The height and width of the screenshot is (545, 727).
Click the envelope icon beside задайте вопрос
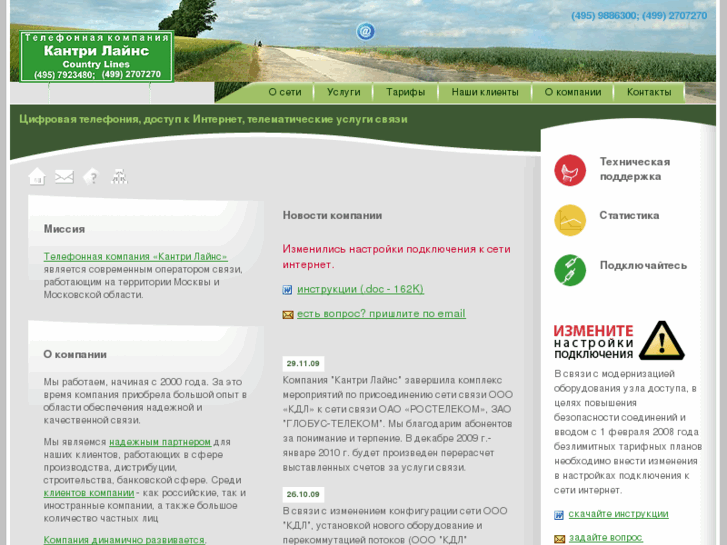coord(560,539)
